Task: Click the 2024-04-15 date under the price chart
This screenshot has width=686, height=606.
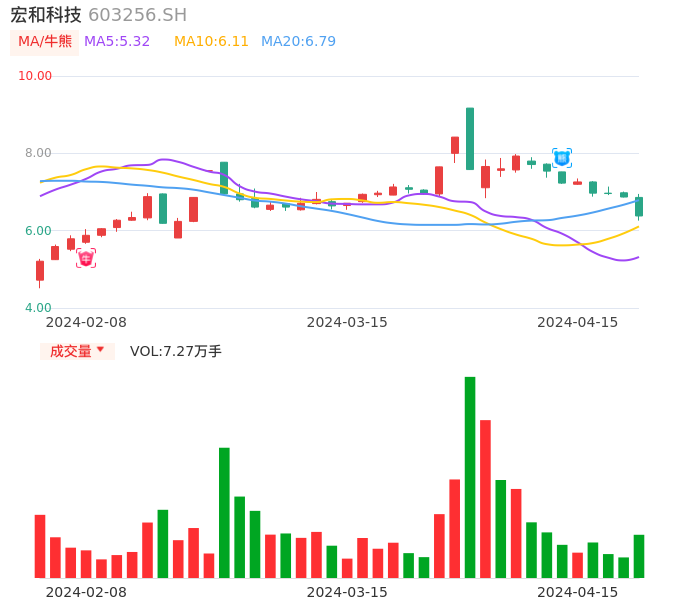Action: (578, 322)
